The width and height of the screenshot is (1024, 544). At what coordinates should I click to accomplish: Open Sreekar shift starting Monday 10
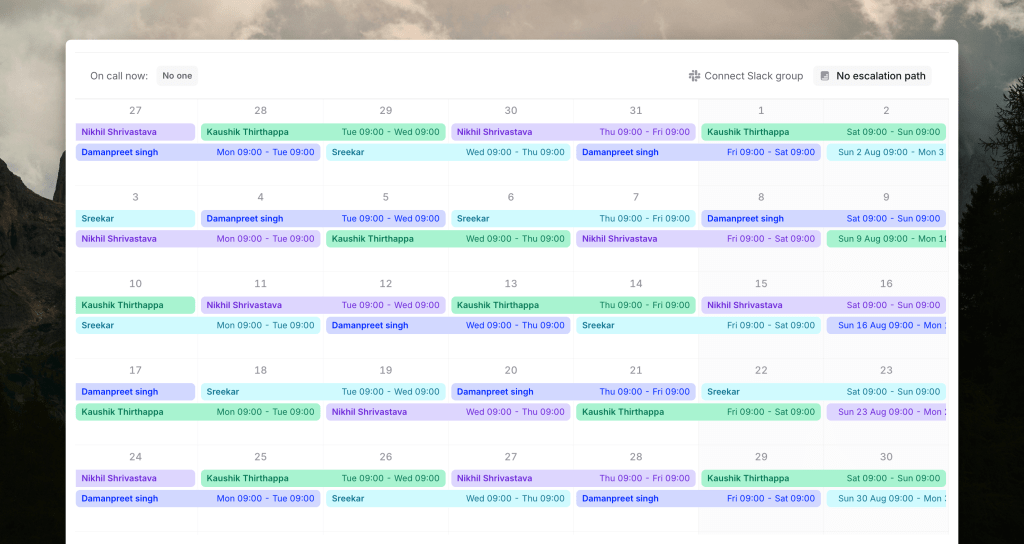click(198, 325)
